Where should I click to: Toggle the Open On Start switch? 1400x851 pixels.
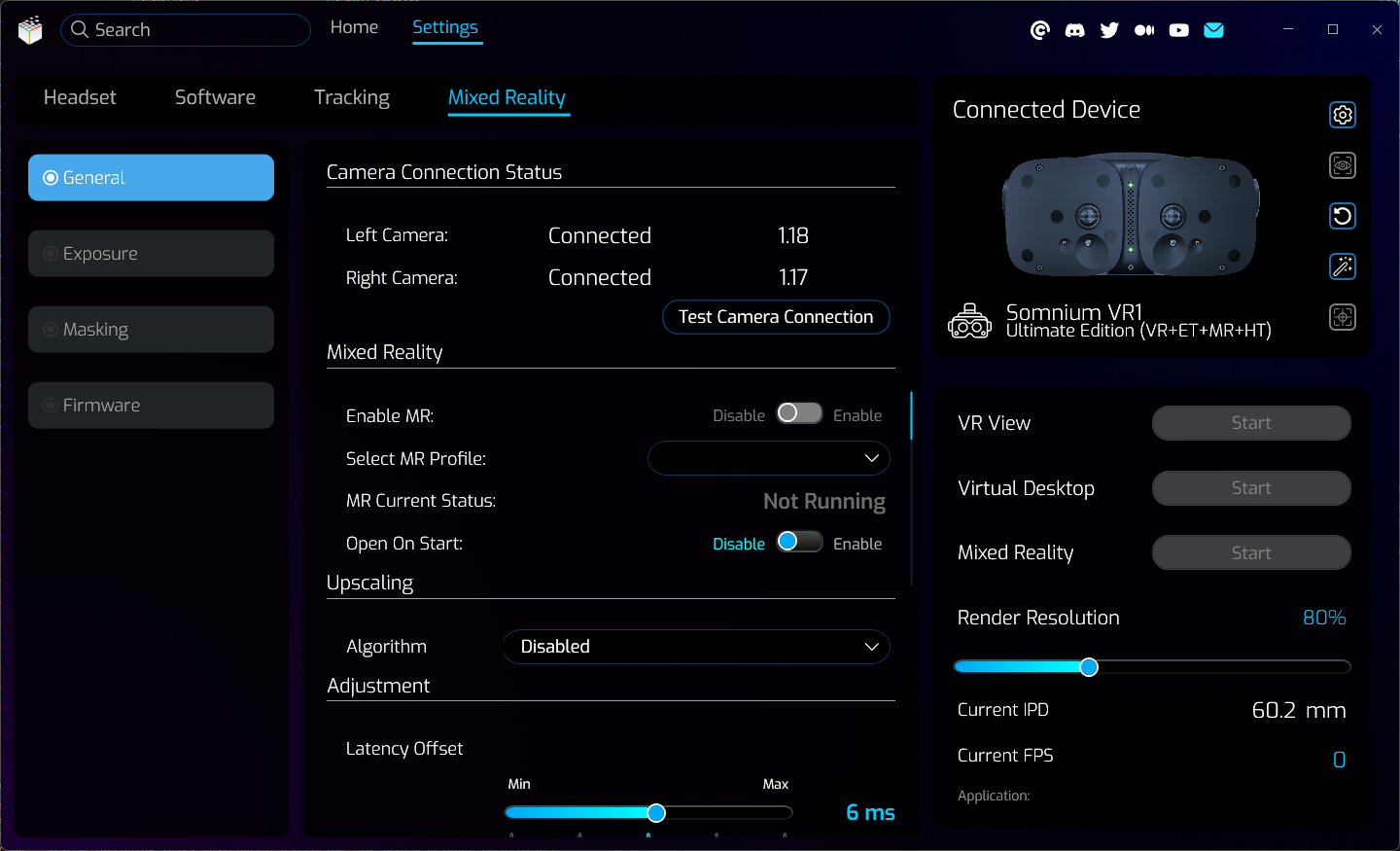coord(799,542)
